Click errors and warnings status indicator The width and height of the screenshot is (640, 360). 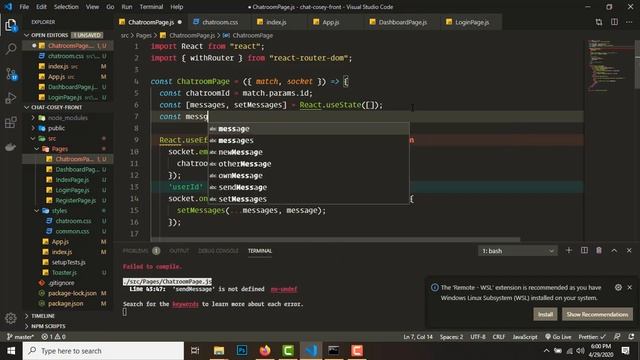click(53, 337)
